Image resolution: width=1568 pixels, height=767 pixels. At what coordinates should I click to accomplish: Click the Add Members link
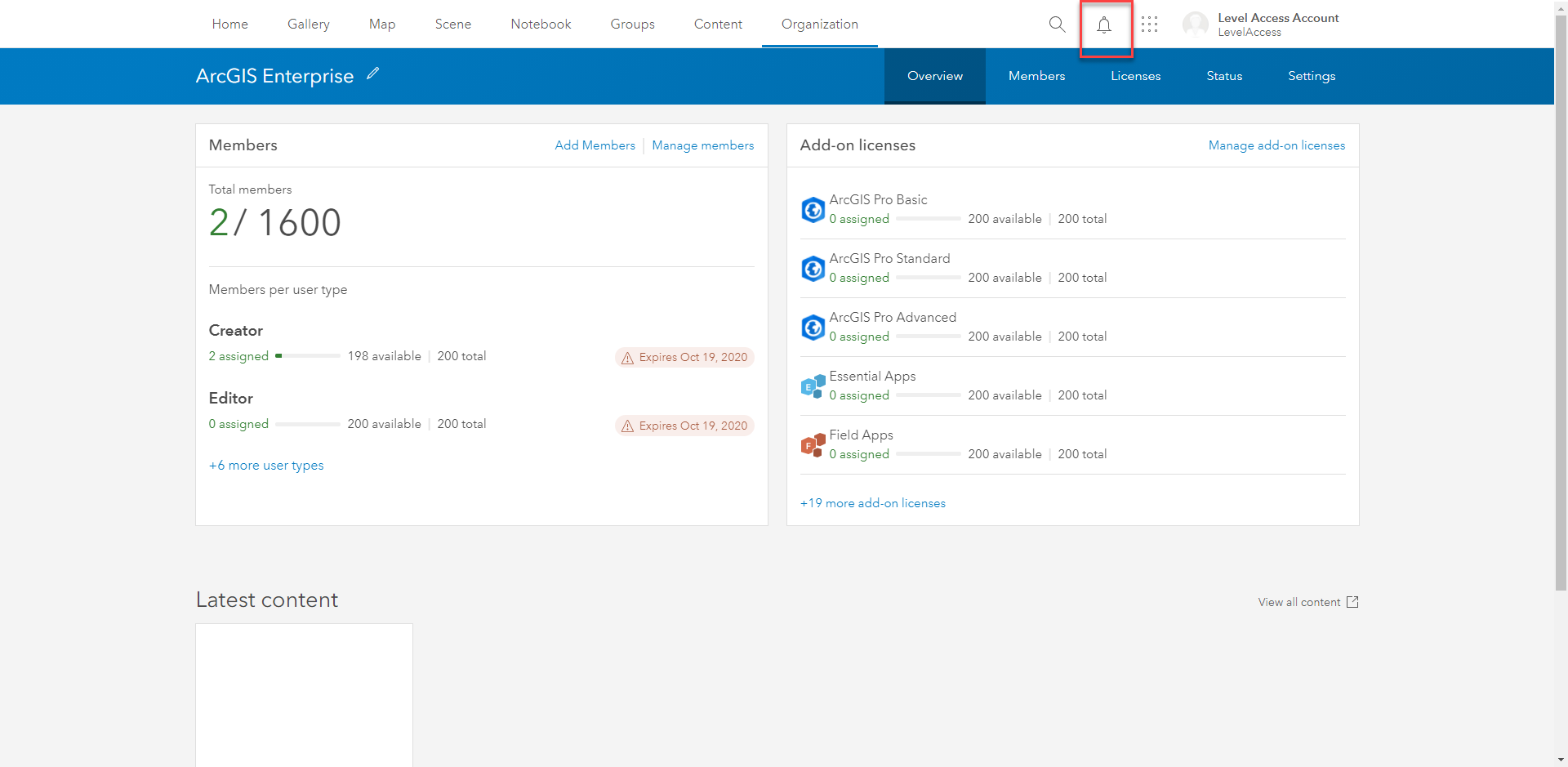tap(595, 145)
